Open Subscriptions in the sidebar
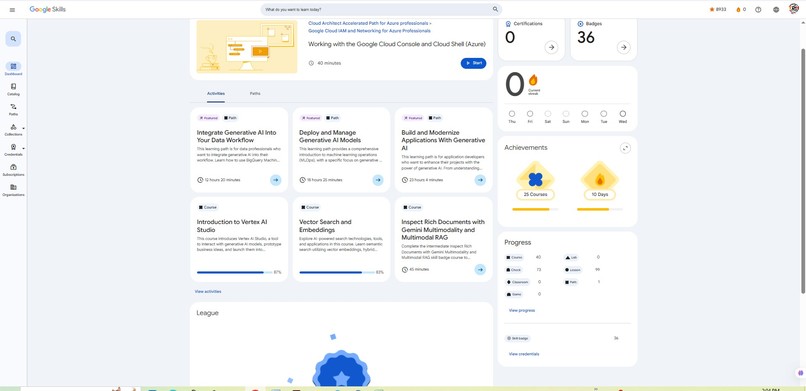This screenshot has width=806, height=391. (13, 170)
